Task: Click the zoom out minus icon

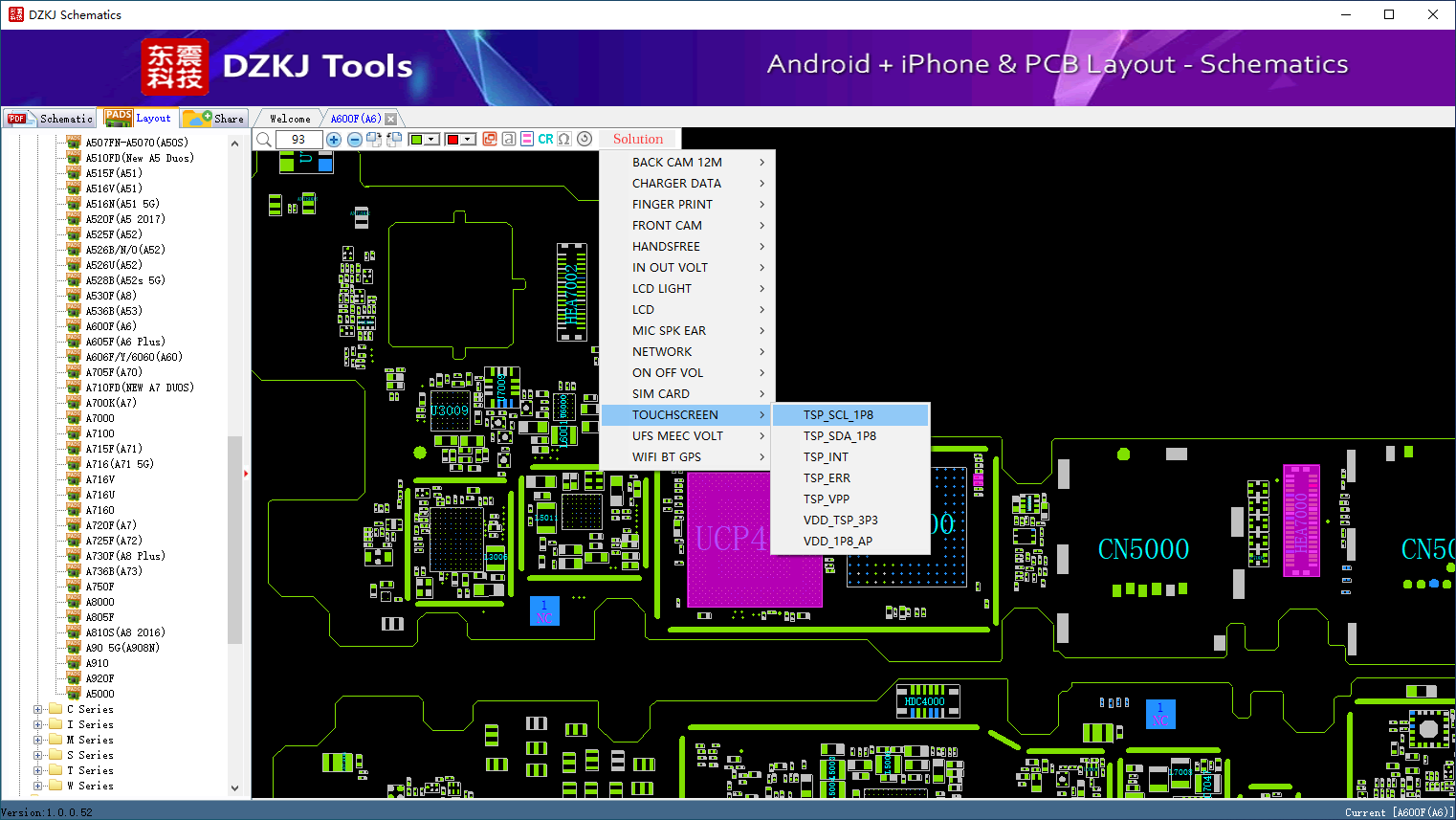Action: click(354, 140)
